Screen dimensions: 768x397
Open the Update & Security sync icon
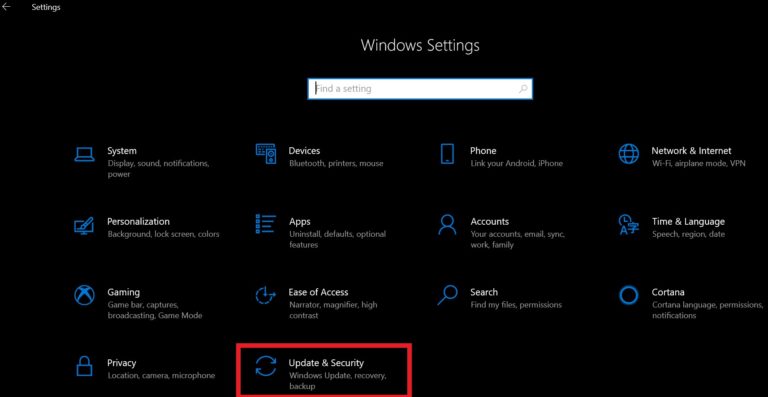click(266, 366)
